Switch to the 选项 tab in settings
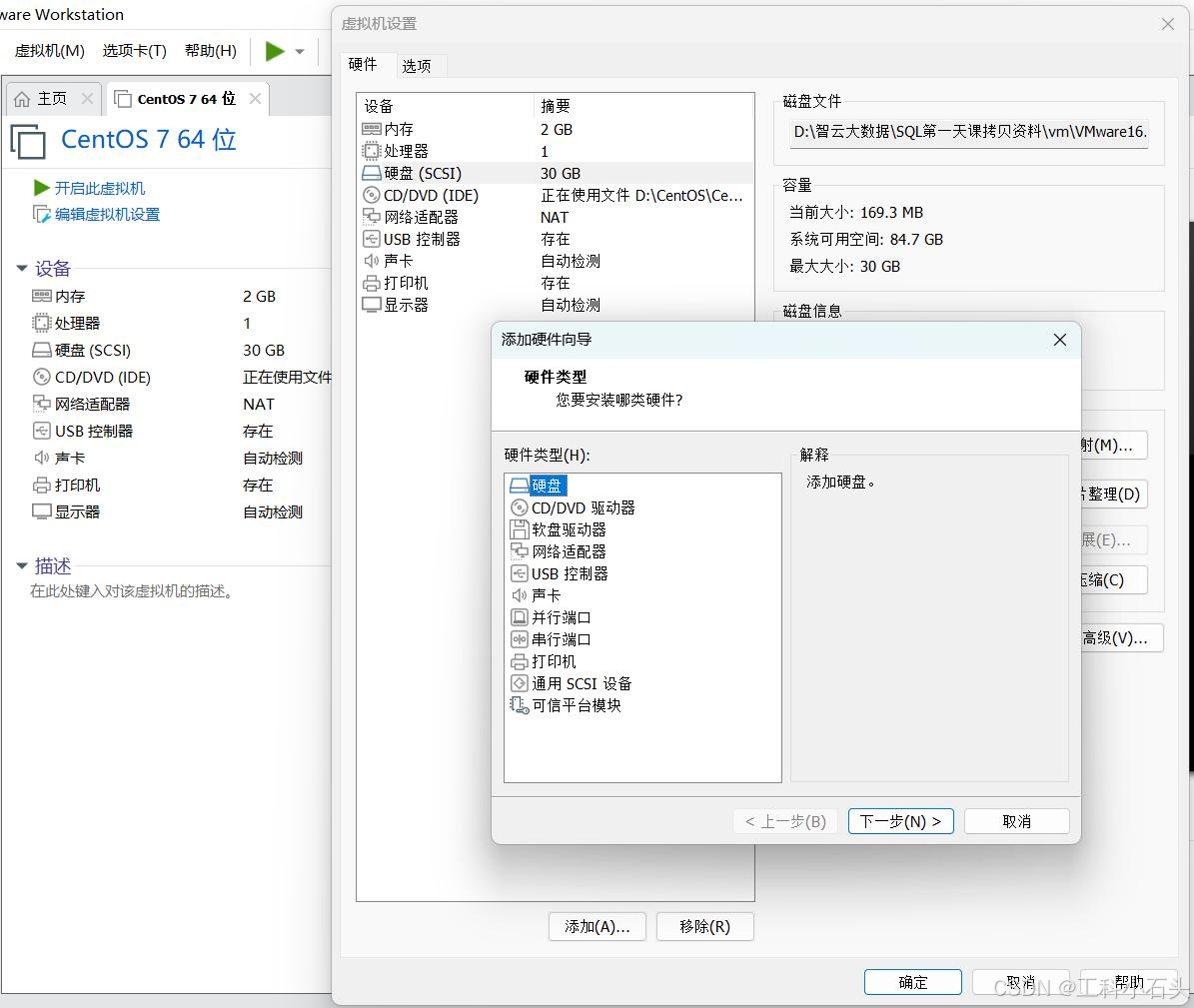This screenshot has width=1194, height=1008. pos(417,66)
